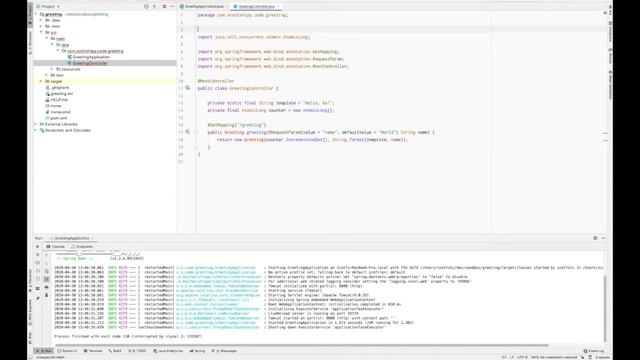Toggle scroll to end in console toolbar
The width and height of the screenshot is (640, 360).
[x=46, y=279]
